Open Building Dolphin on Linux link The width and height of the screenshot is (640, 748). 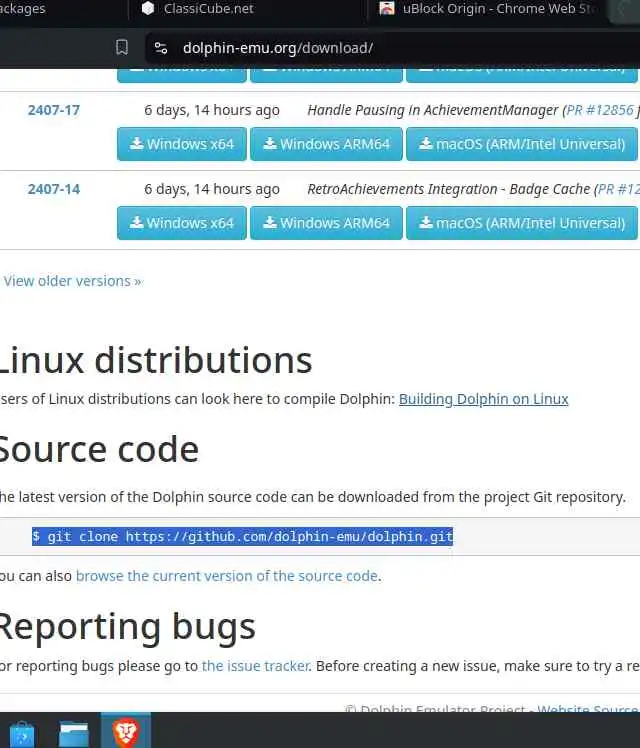484,399
